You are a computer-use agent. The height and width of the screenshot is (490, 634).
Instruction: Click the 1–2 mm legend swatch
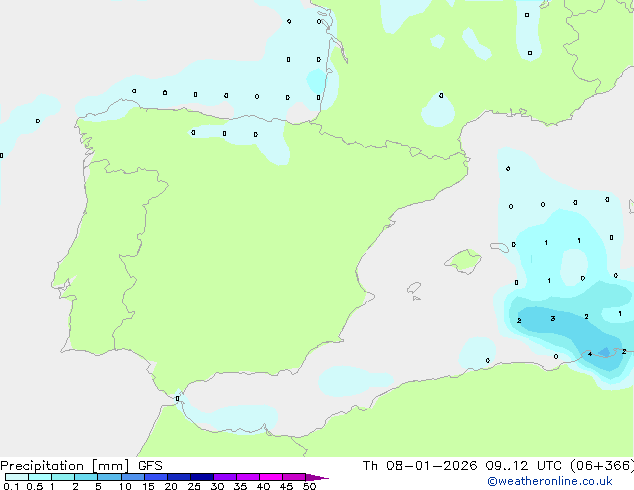(63, 477)
